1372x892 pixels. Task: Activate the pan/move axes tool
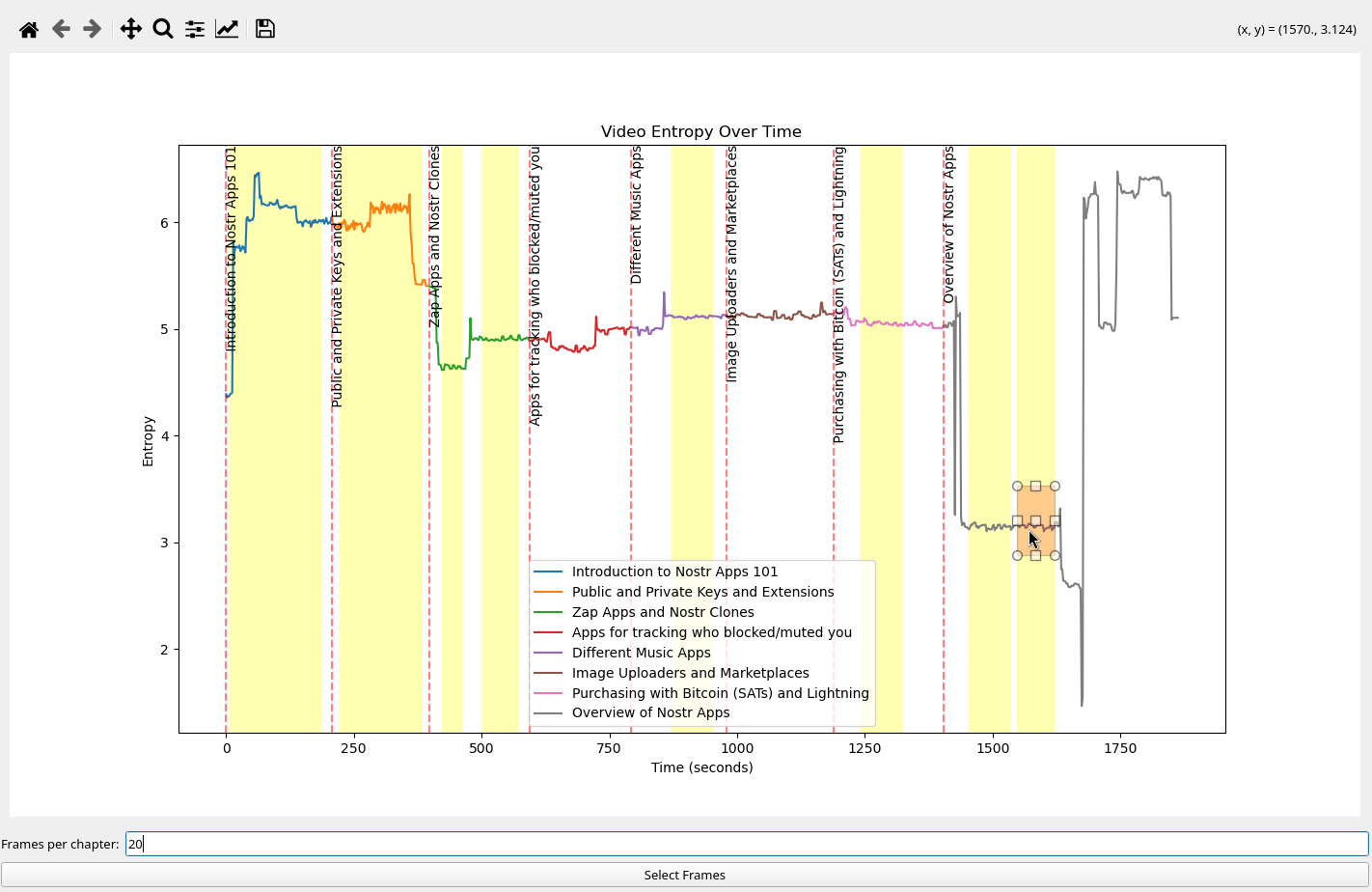(x=131, y=29)
